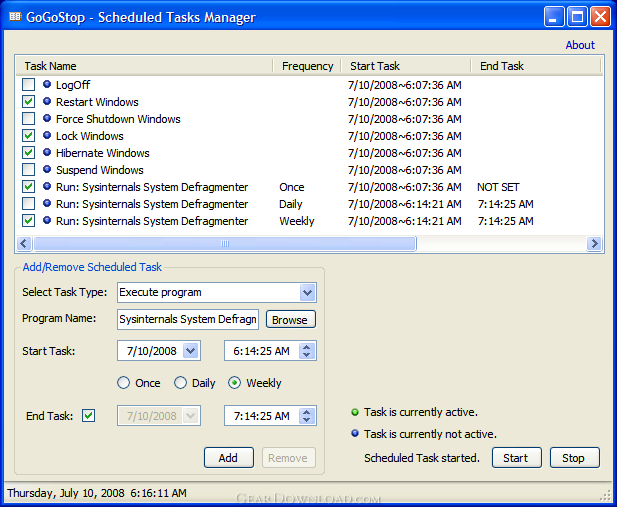Check the LogOff task checkbox
The width and height of the screenshot is (617, 507).
(x=28, y=84)
